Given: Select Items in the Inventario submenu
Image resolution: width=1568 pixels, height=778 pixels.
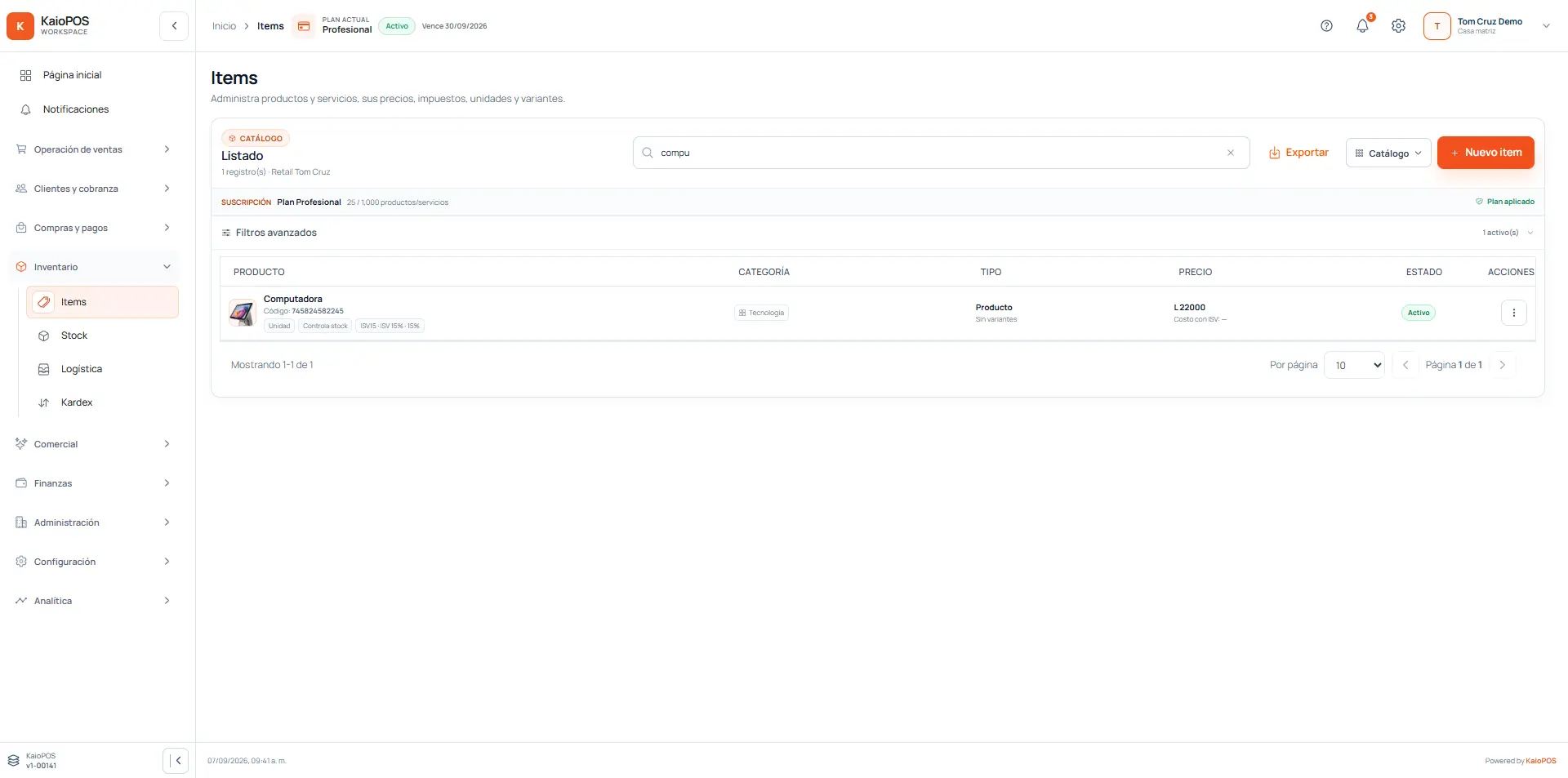Looking at the screenshot, I should pos(103,302).
